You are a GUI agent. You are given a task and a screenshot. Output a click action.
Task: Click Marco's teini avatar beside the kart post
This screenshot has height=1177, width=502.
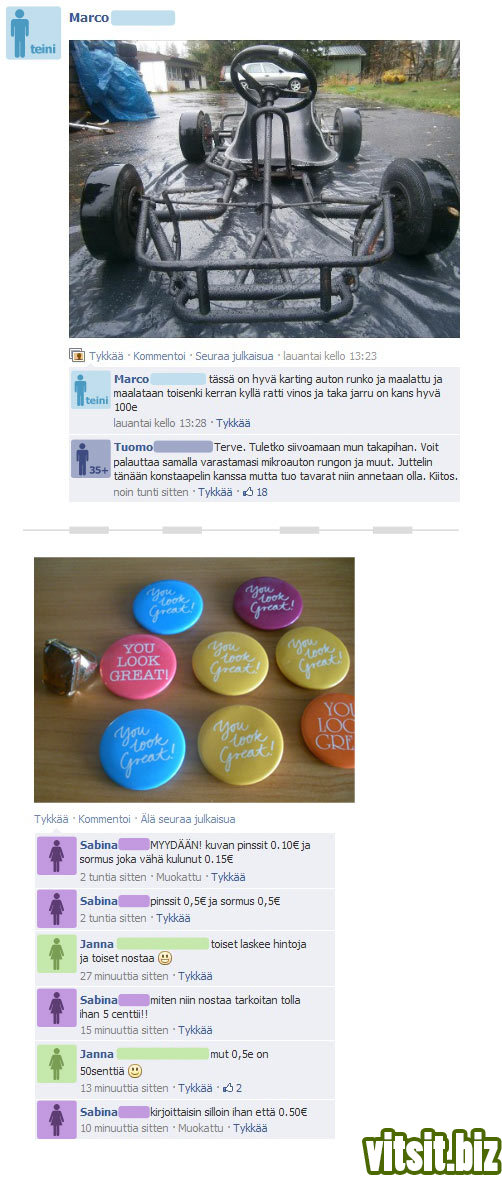point(34,33)
